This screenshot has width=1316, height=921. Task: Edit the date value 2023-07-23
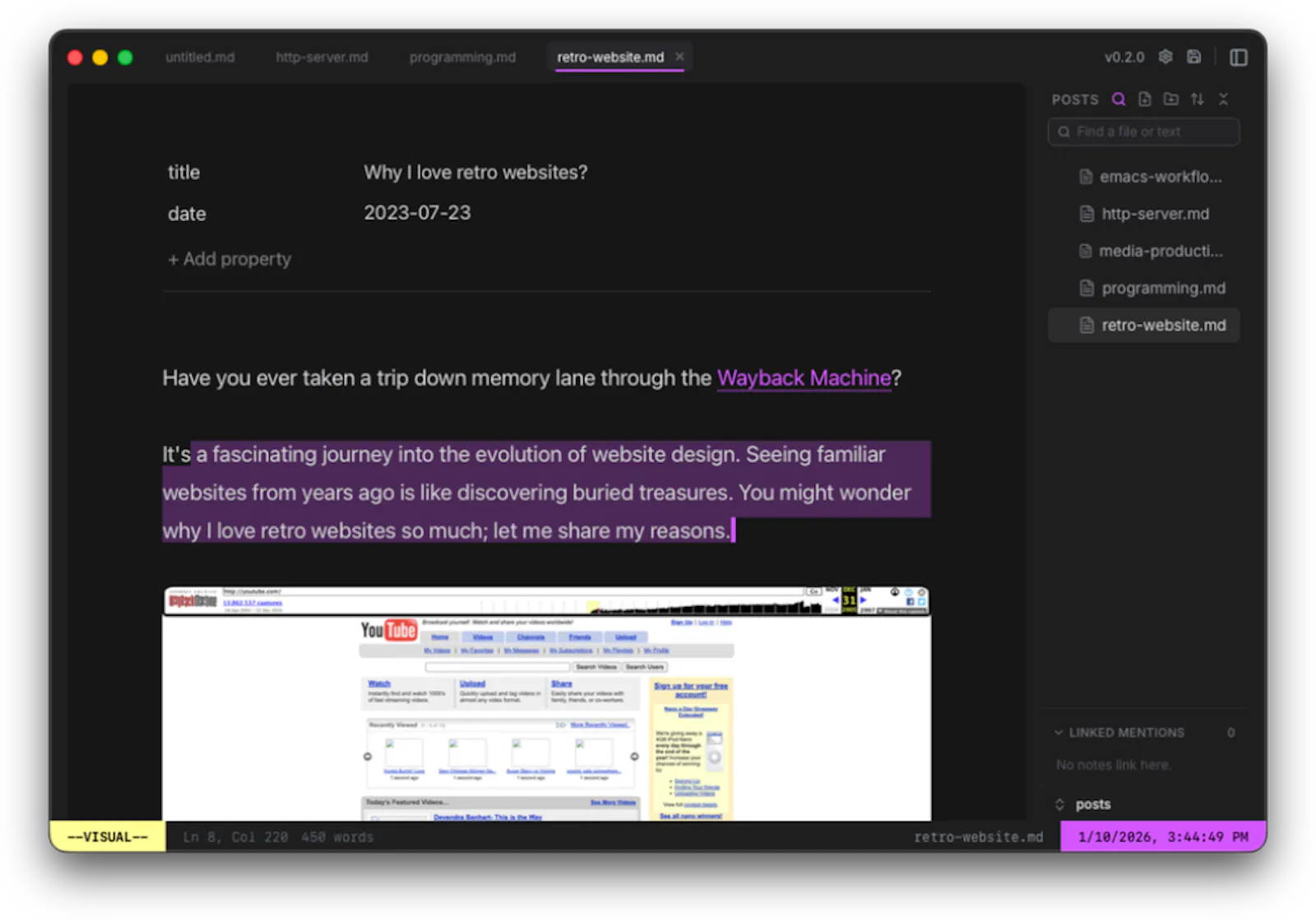tap(417, 213)
